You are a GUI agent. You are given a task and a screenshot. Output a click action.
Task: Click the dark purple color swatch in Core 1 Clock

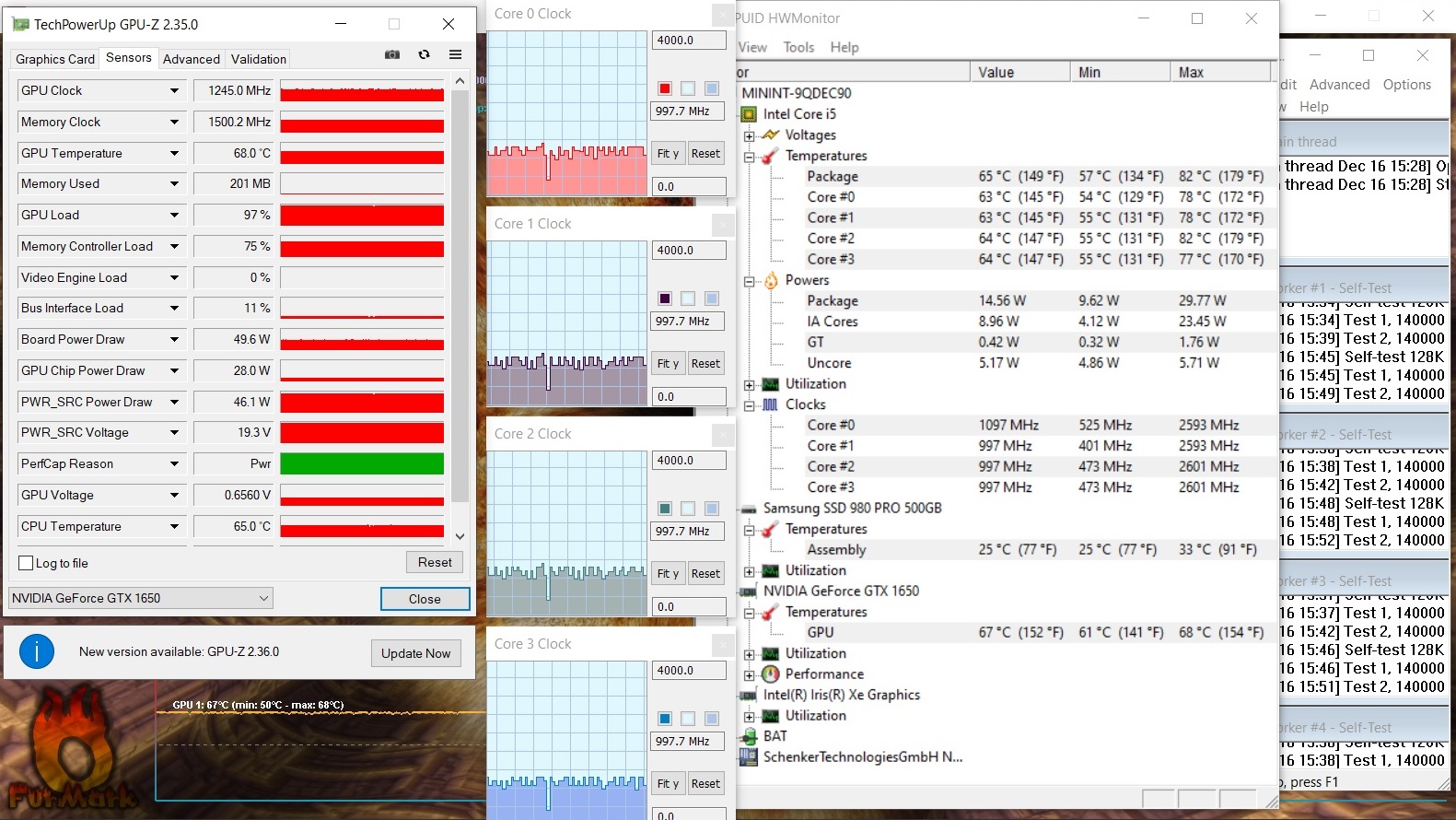pyautogui.click(x=665, y=299)
